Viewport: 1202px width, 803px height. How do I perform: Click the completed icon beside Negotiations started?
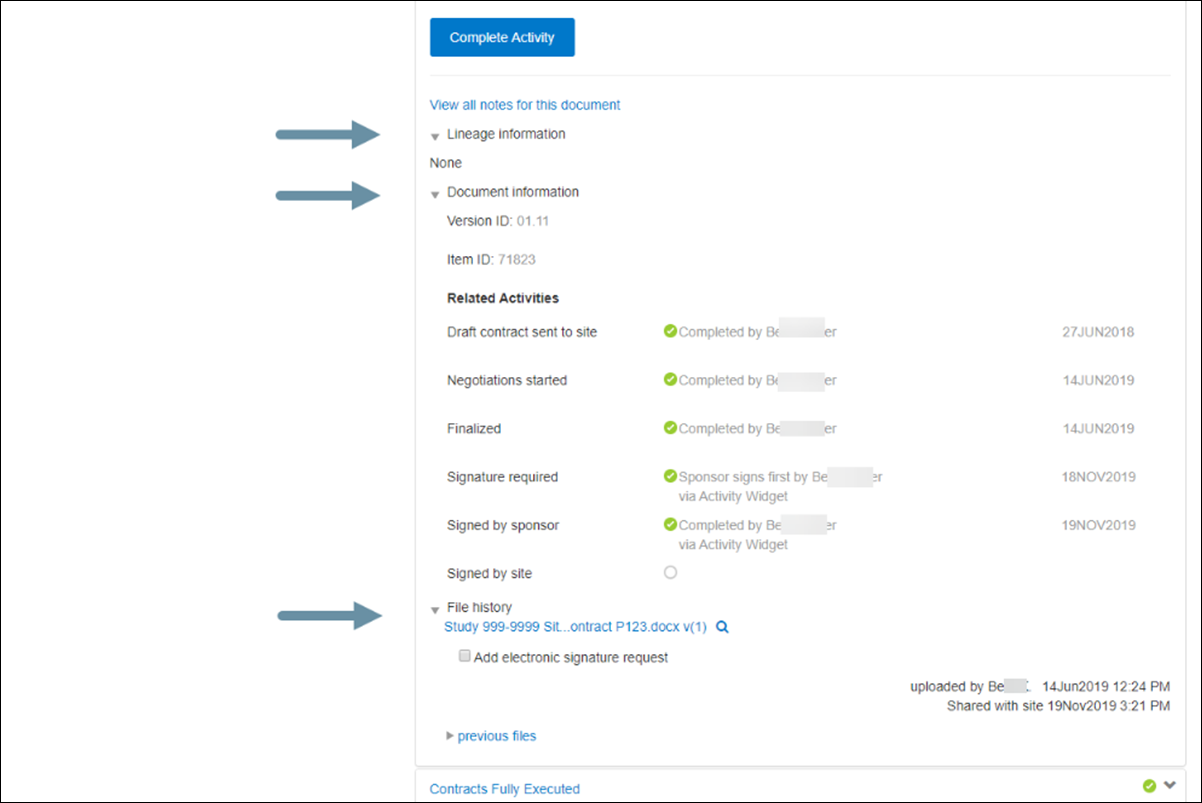point(671,380)
